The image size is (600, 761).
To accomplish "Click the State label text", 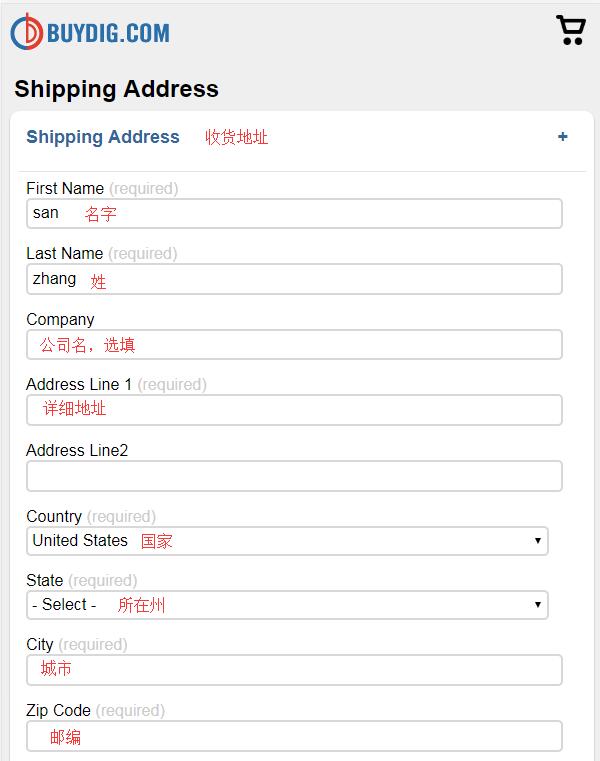I will coord(45,580).
